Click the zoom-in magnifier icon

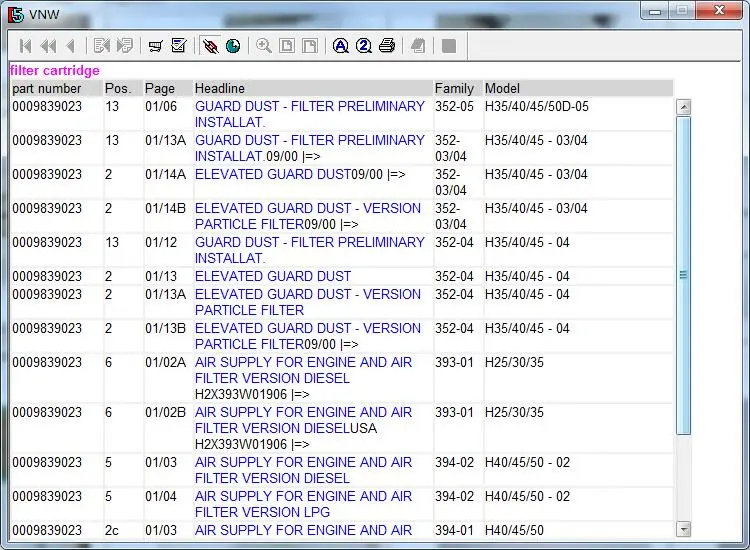[264, 46]
